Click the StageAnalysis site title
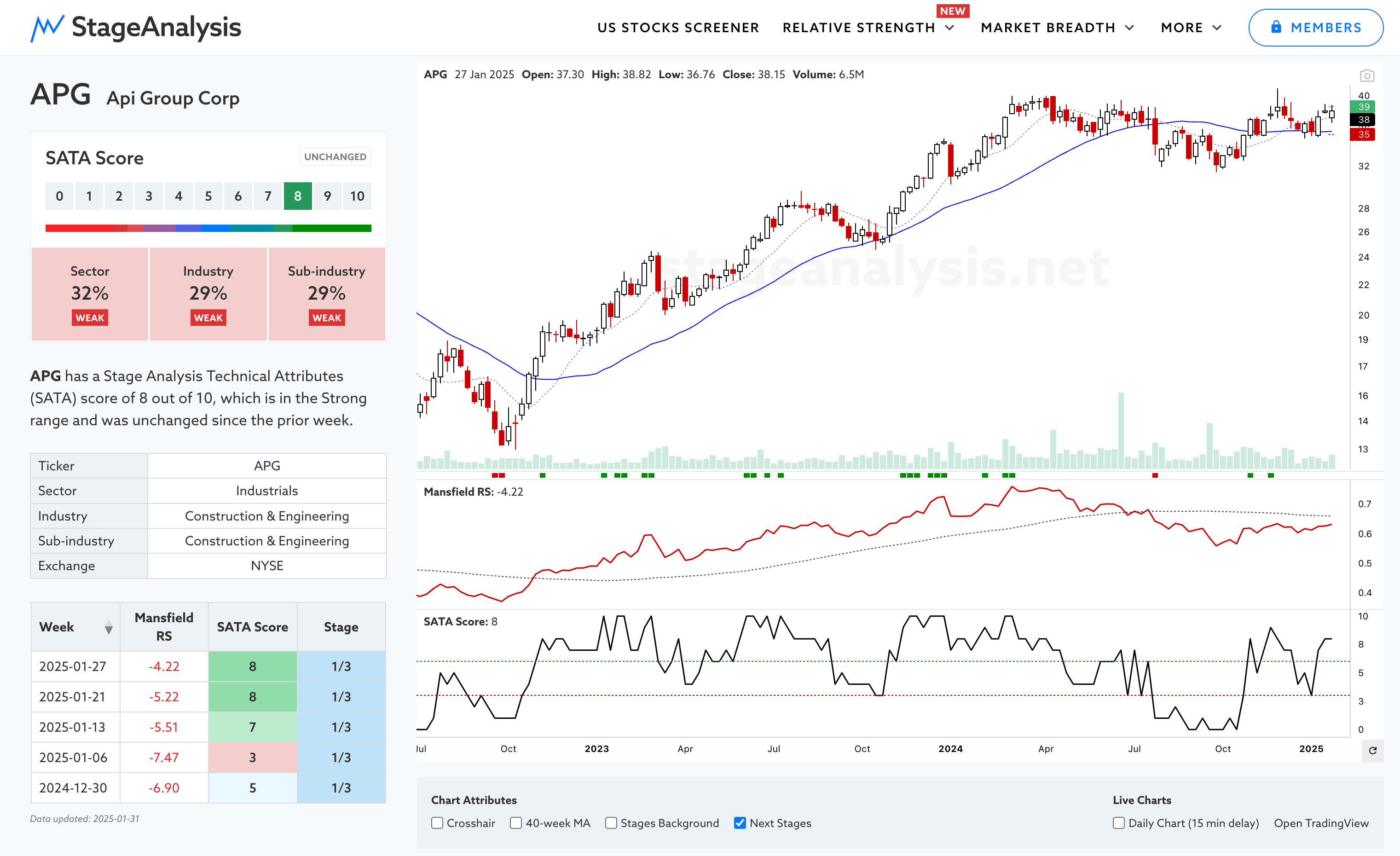This screenshot has height=856, width=1400. [x=156, y=27]
